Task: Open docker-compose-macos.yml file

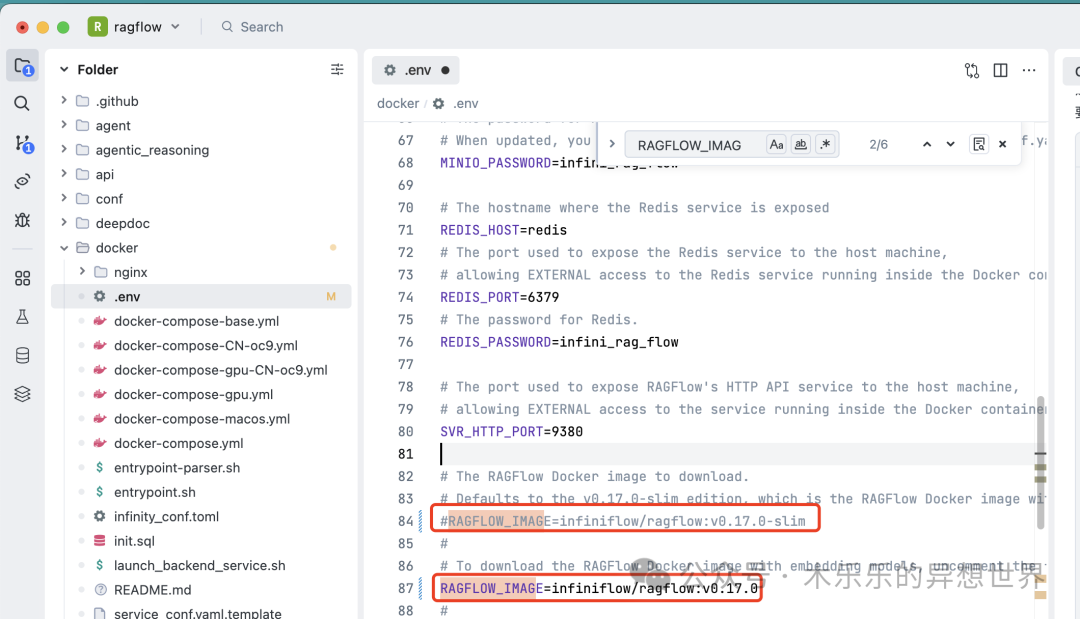Action: click(202, 419)
